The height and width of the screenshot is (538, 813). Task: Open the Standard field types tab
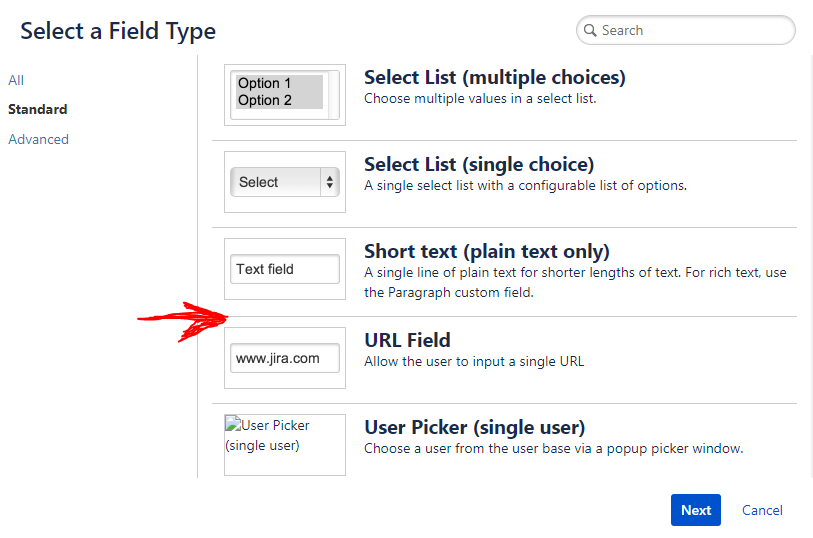pyautogui.click(x=38, y=109)
